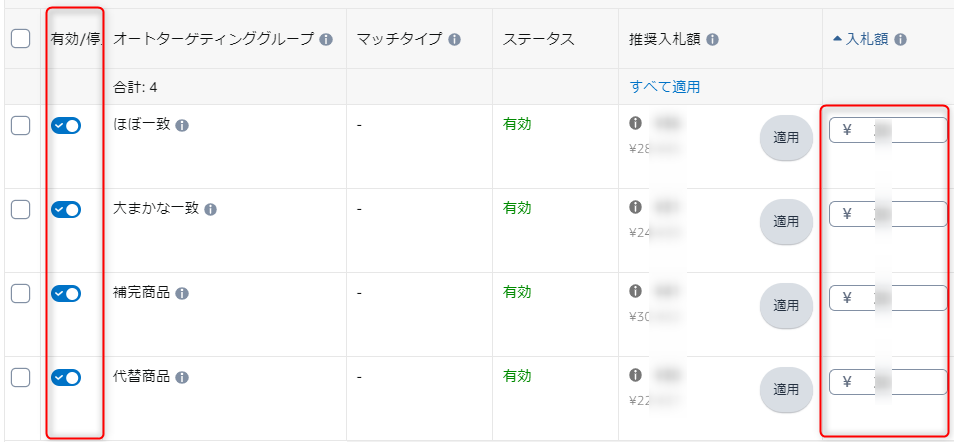The image size is (954, 442).
Task: Open info icon for マッチタイプ header
Action: pyautogui.click(x=455, y=40)
